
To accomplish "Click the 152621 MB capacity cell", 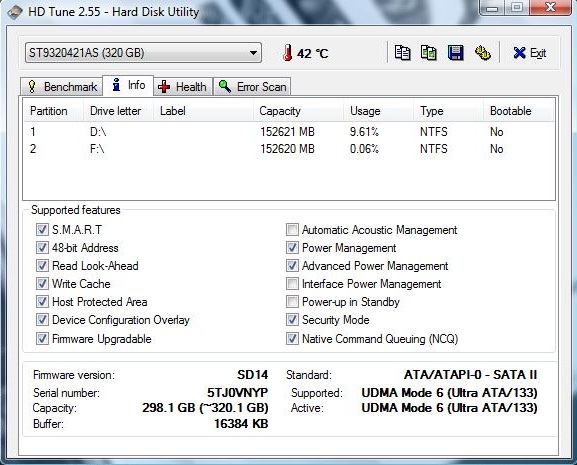I will coord(287,132).
